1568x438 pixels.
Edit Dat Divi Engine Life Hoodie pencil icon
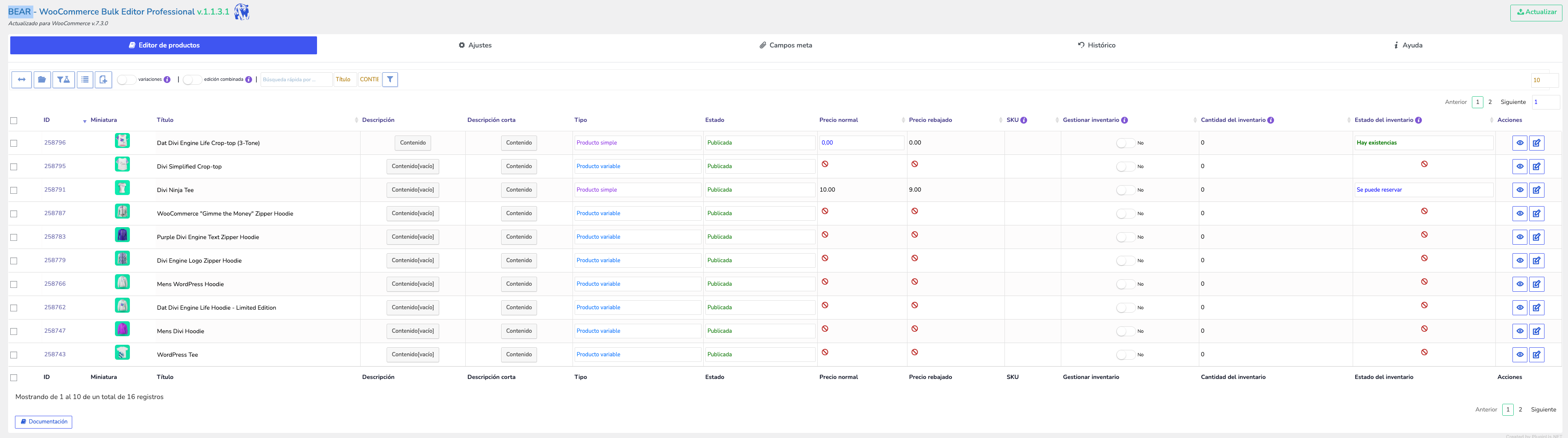click(1537, 308)
